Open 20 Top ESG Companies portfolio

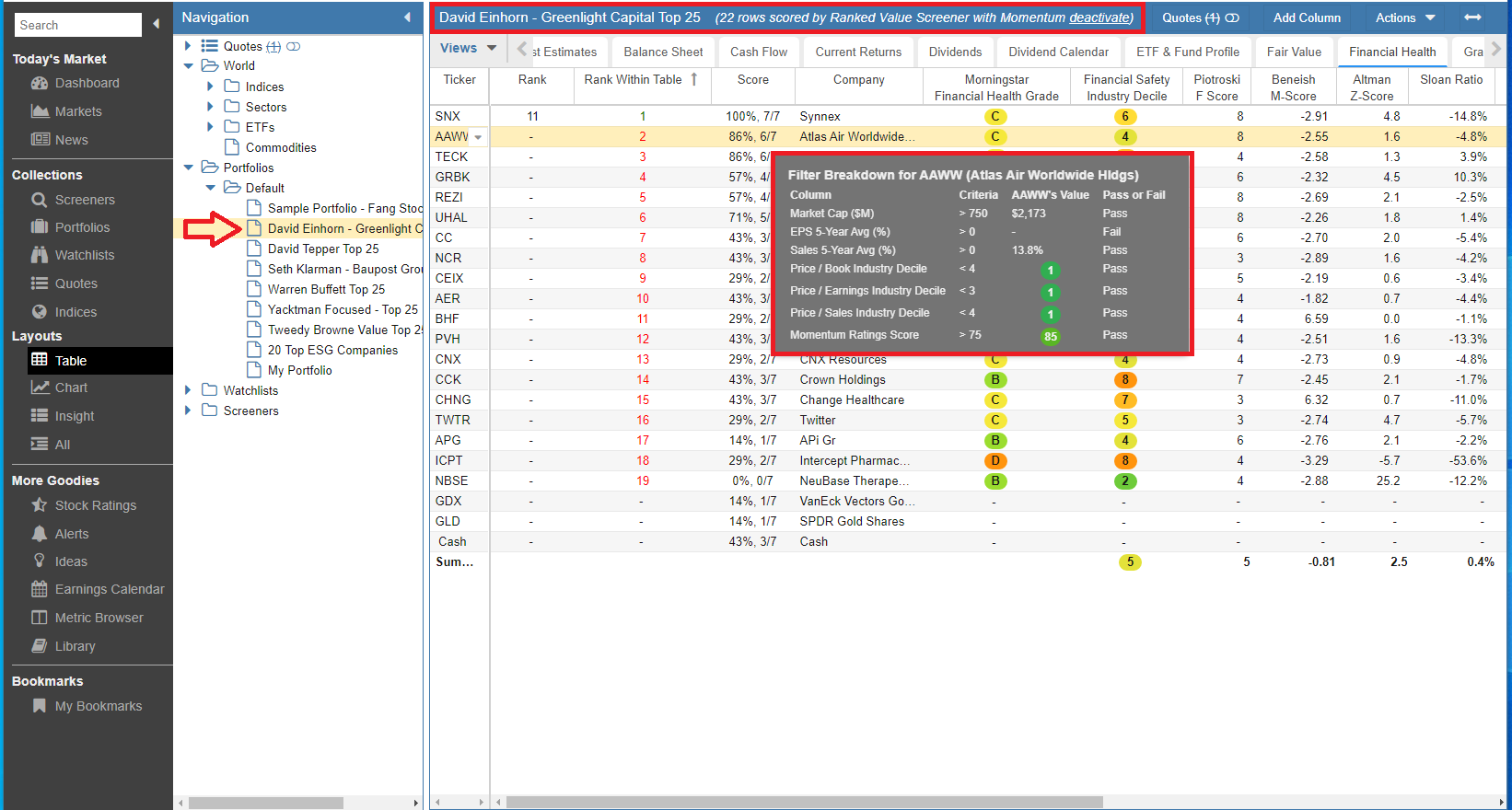[x=332, y=350]
